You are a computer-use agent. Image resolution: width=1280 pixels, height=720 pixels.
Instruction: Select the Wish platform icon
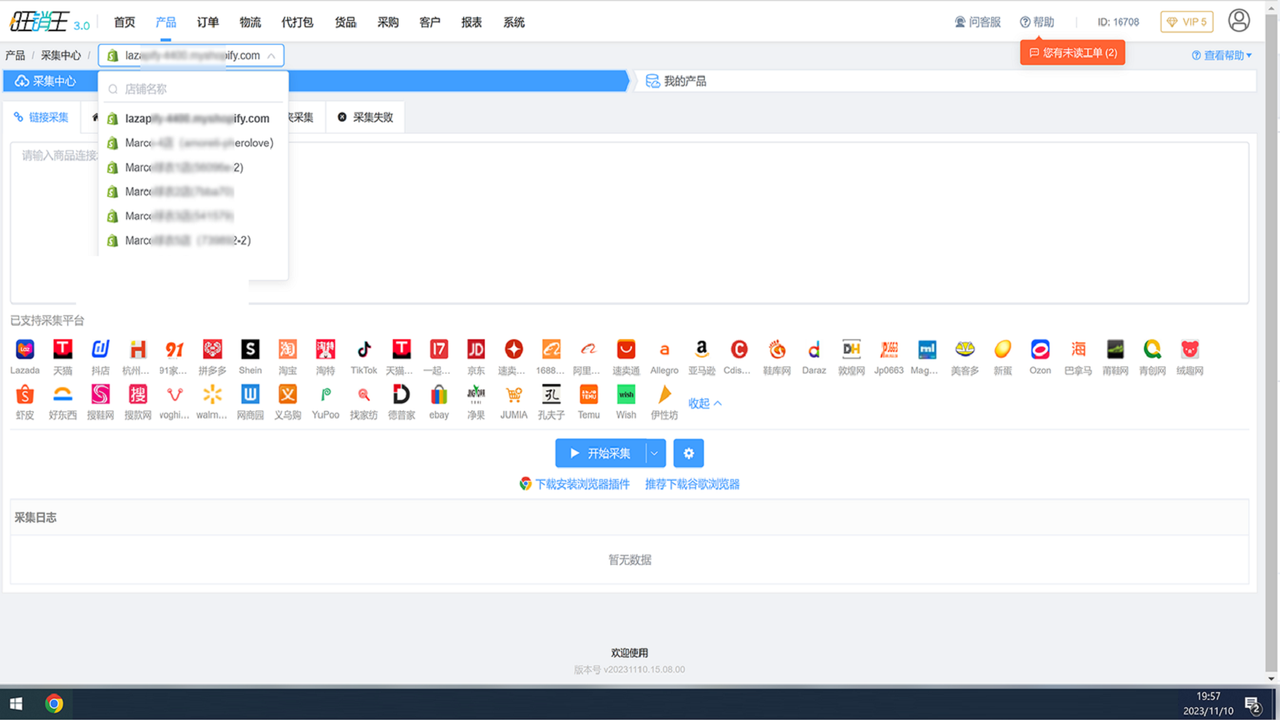tap(626, 394)
